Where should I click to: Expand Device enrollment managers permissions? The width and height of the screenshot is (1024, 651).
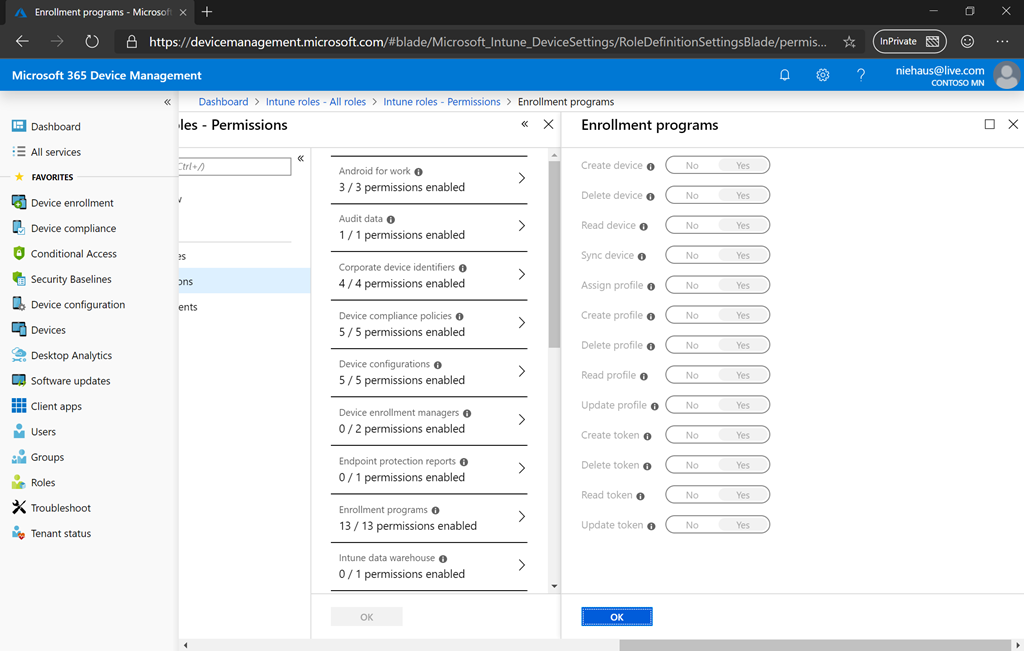coord(428,420)
